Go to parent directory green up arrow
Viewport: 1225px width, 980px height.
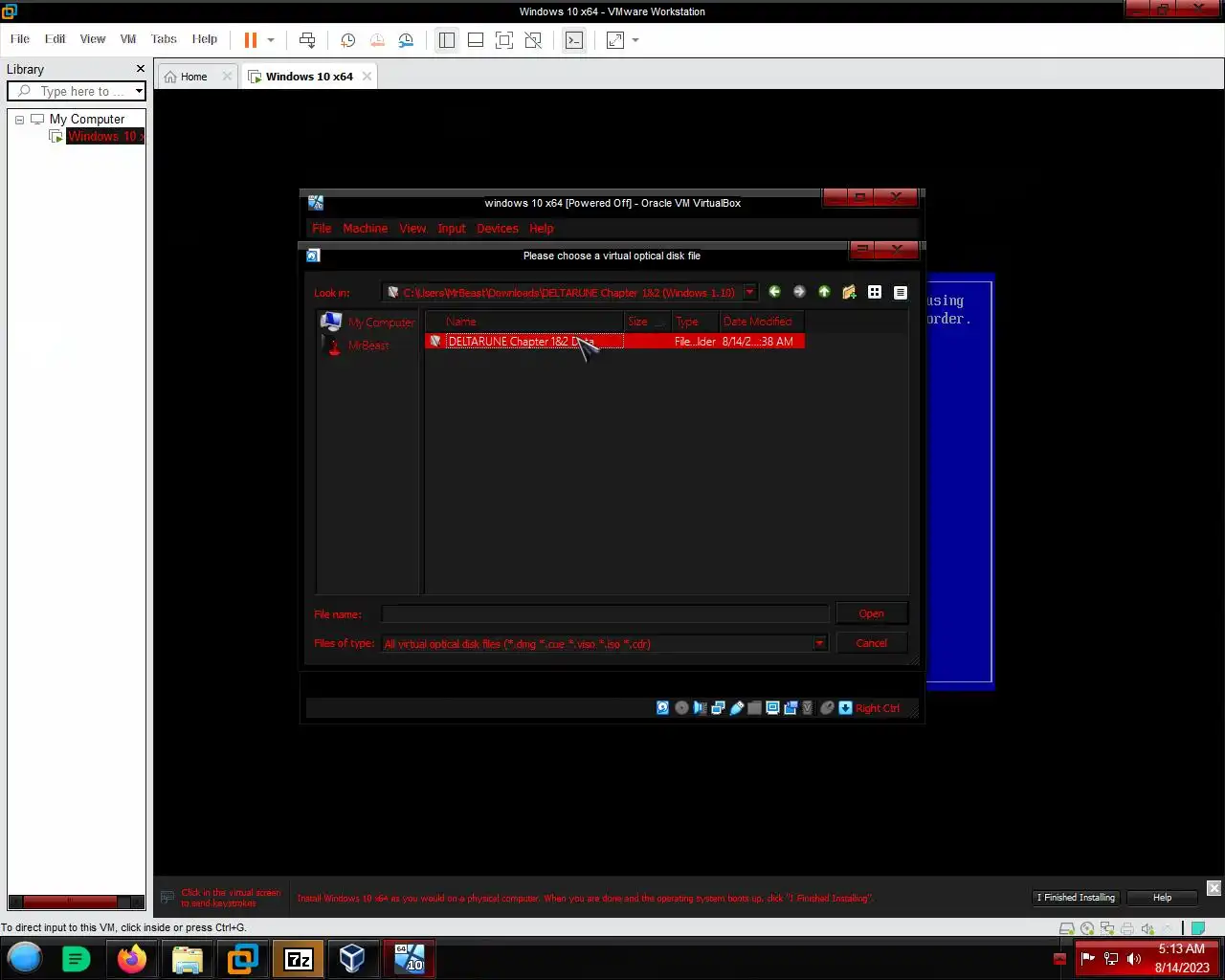(x=824, y=292)
